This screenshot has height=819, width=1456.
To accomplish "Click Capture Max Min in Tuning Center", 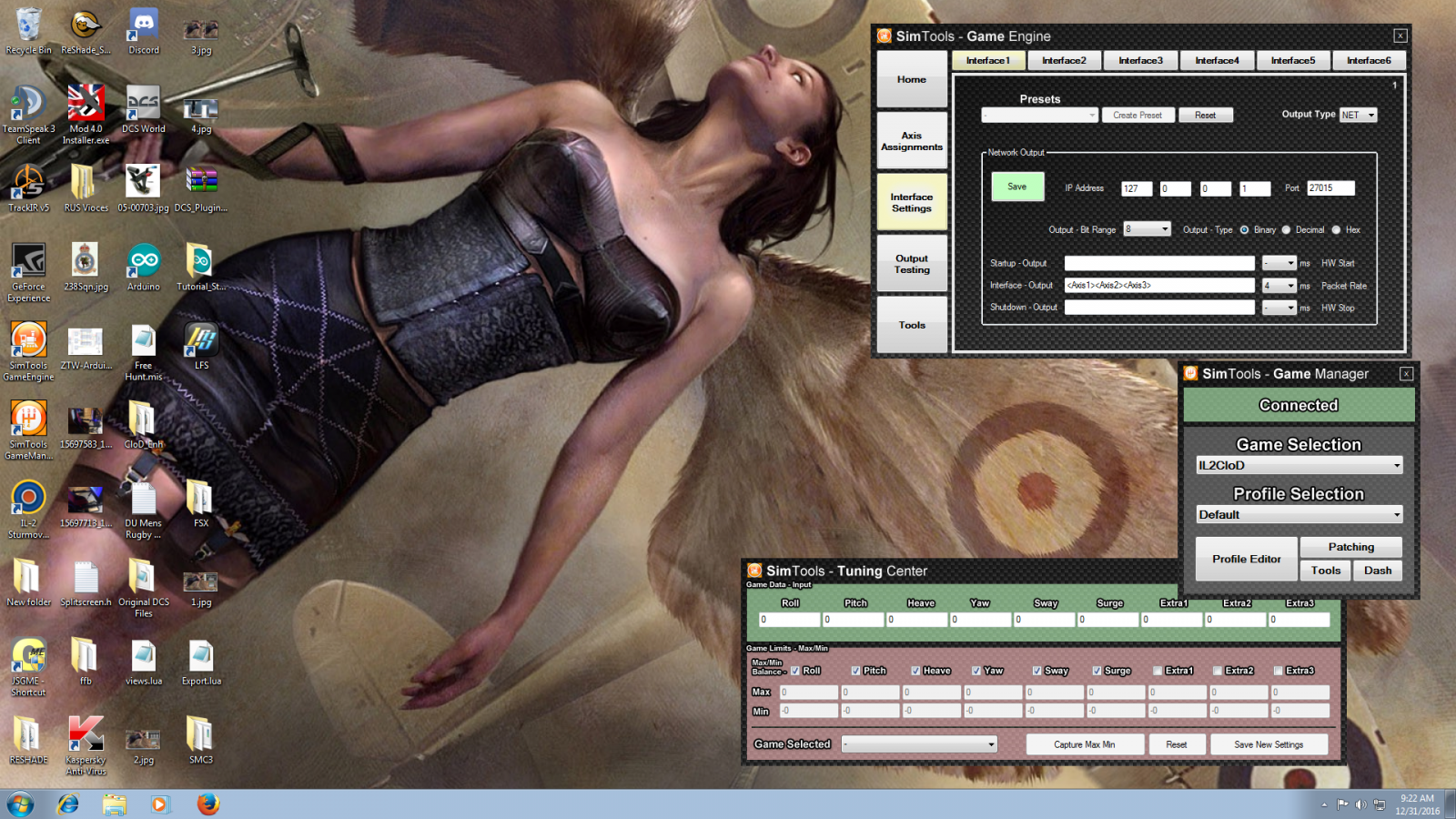I will (x=1085, y=744).
